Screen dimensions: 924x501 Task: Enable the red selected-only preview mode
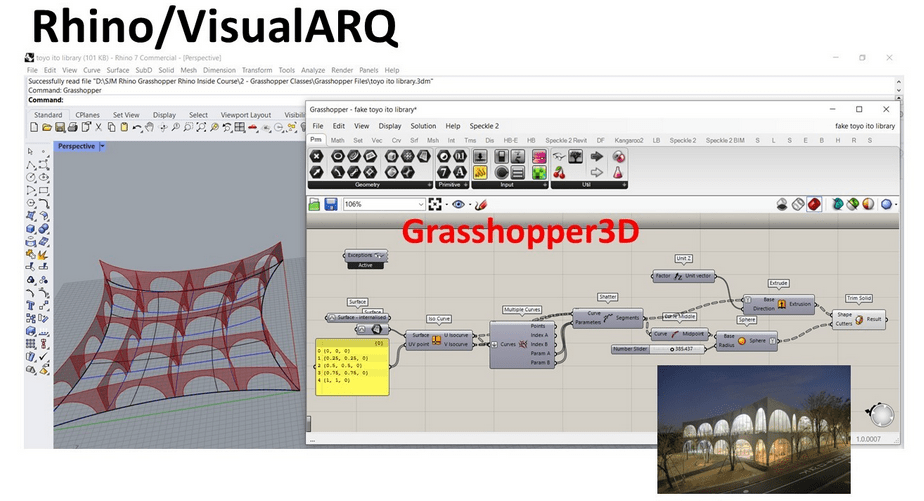[815, 204]
